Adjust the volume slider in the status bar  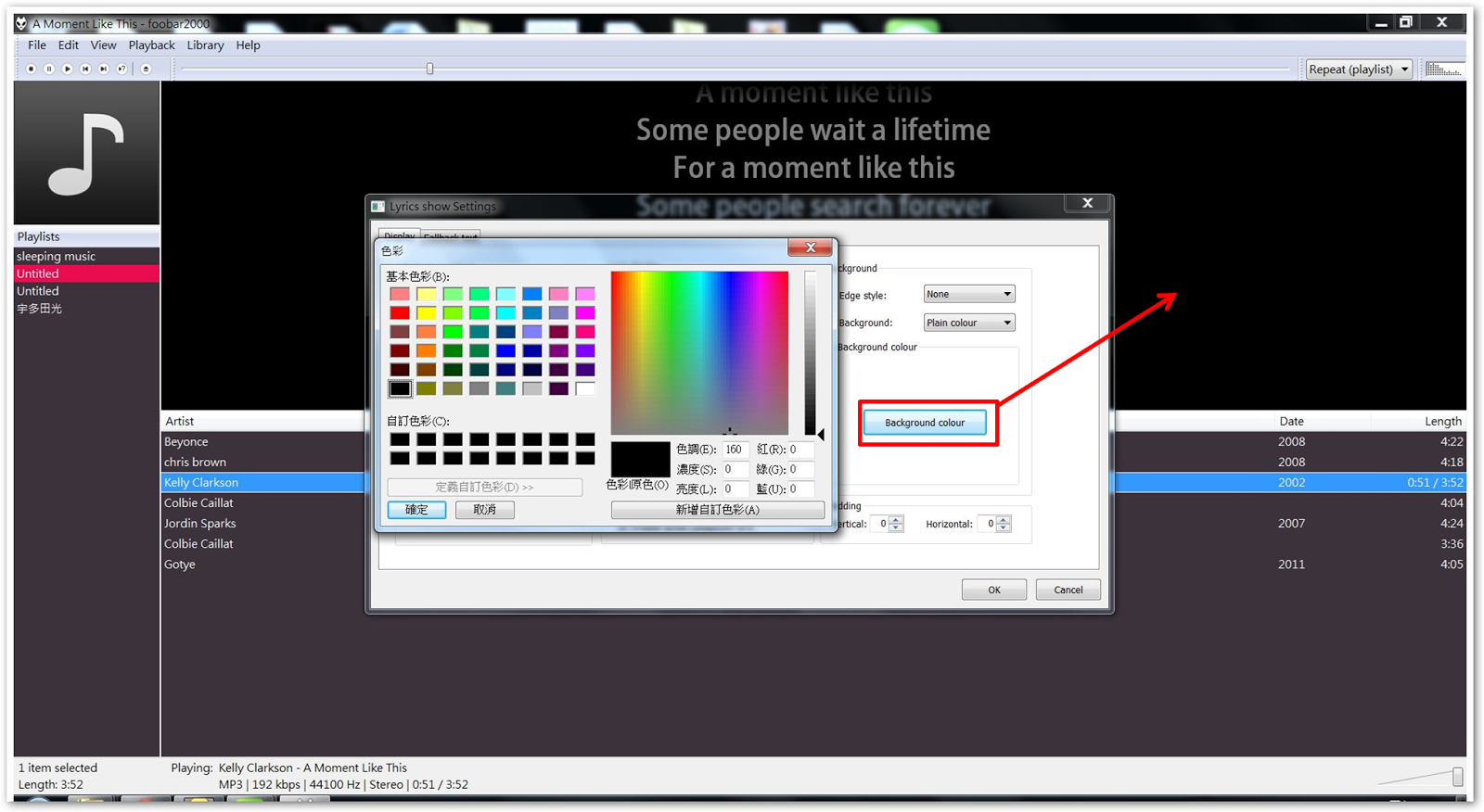click(1458, 776)
